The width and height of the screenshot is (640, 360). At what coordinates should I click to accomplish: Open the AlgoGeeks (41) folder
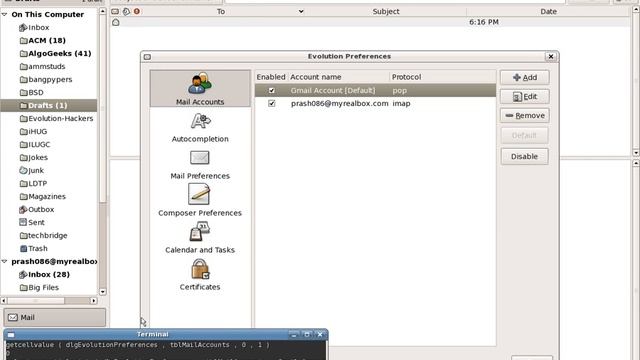point(56,53)
